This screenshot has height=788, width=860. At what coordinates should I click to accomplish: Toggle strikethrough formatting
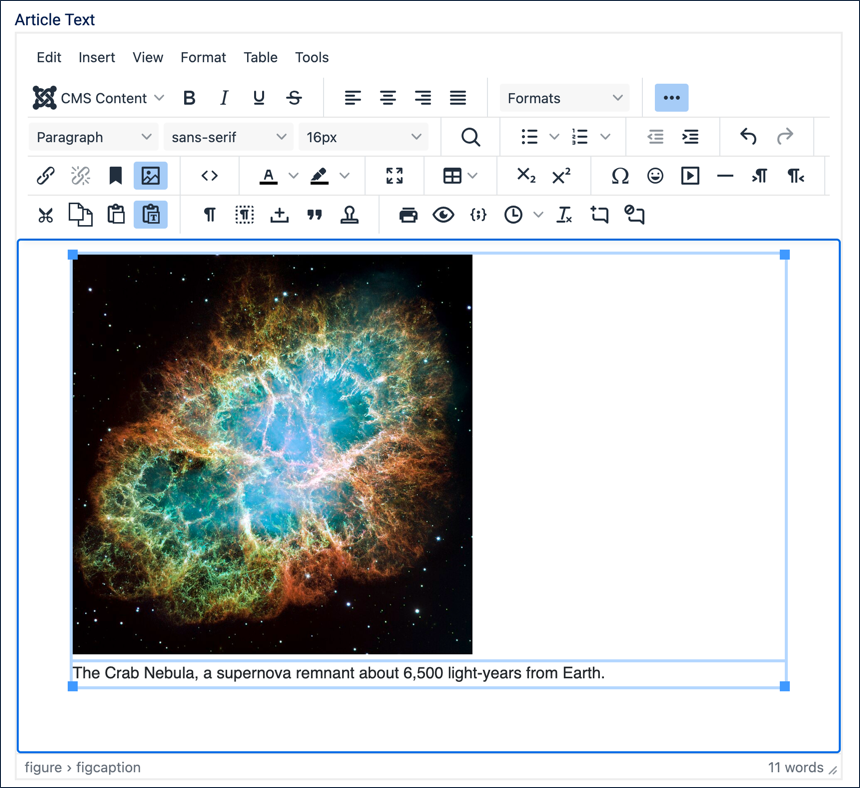pyautogui.click(x=294, y=98)
